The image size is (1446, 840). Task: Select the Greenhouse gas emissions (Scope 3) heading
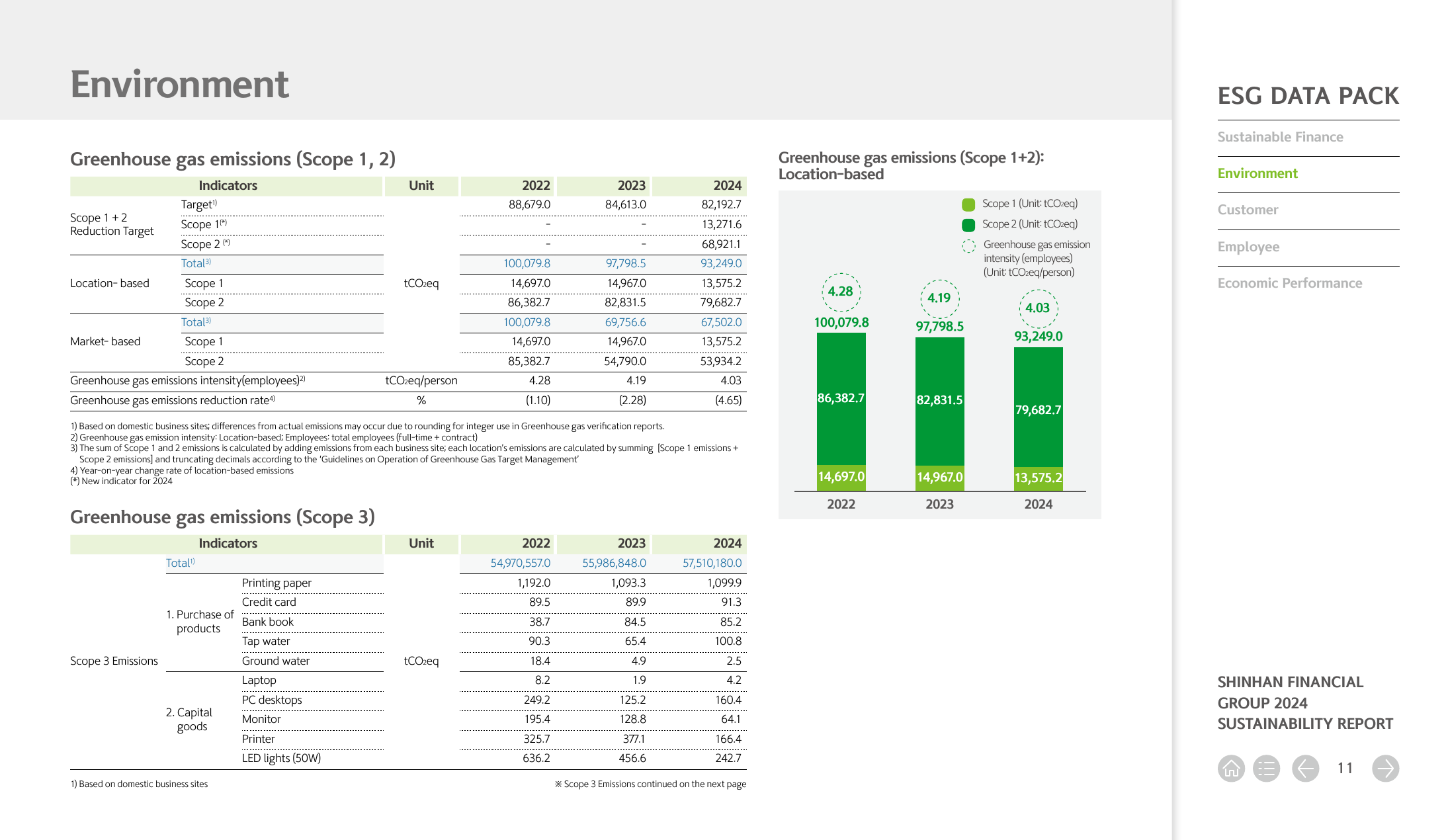click(222, 517)
